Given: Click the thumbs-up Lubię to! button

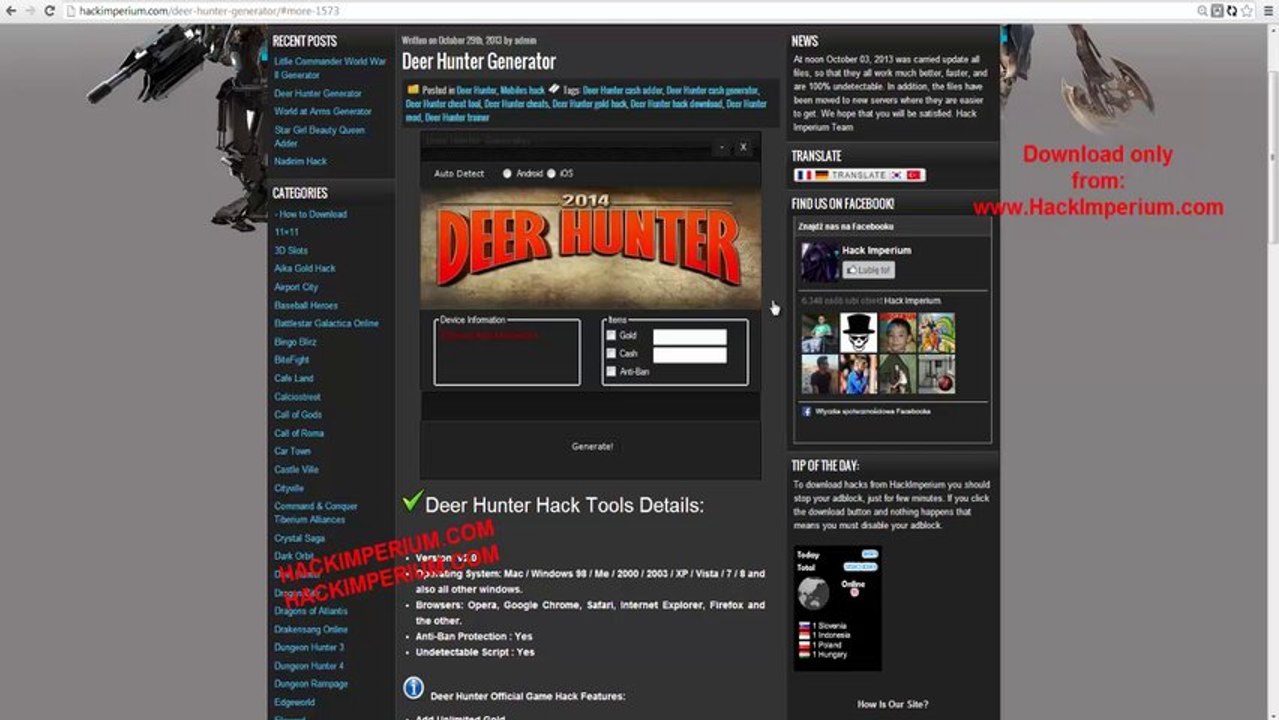Looking at the screenshot, I should coord(868,270).
